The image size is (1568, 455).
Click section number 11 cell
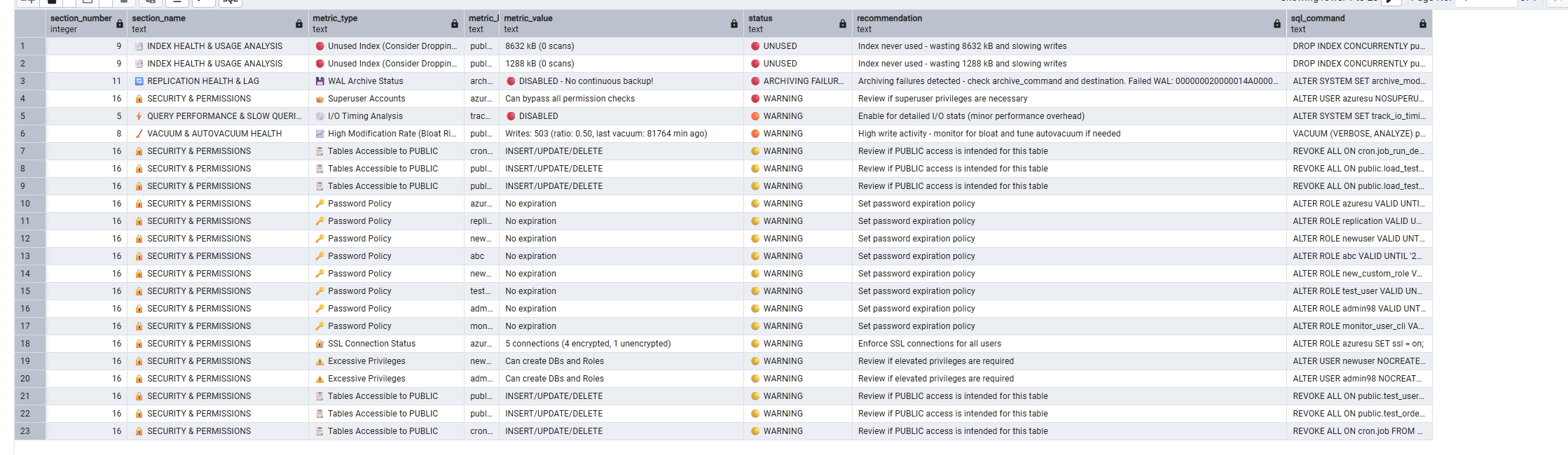(x=86, y=81)
